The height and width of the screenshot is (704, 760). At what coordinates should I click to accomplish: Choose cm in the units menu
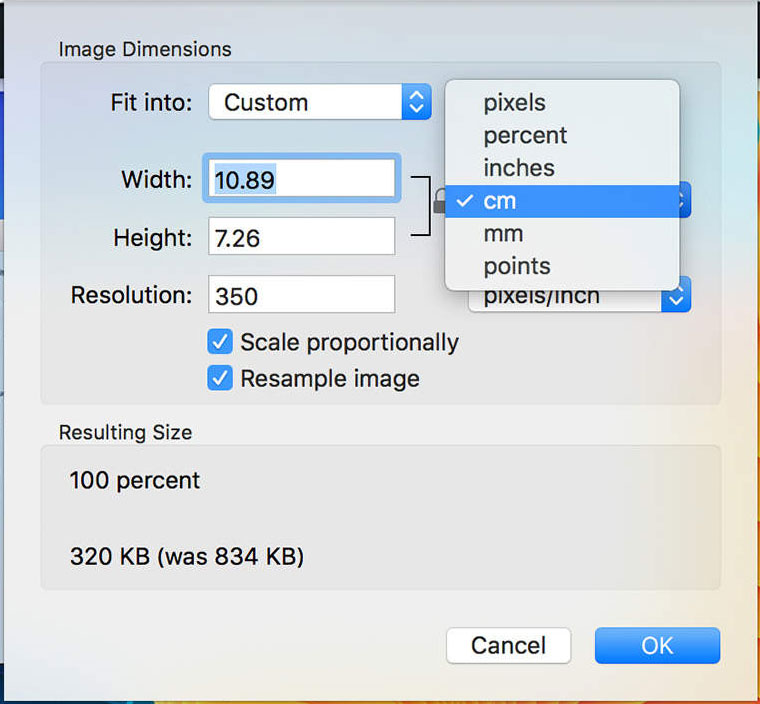pos(500,201)
